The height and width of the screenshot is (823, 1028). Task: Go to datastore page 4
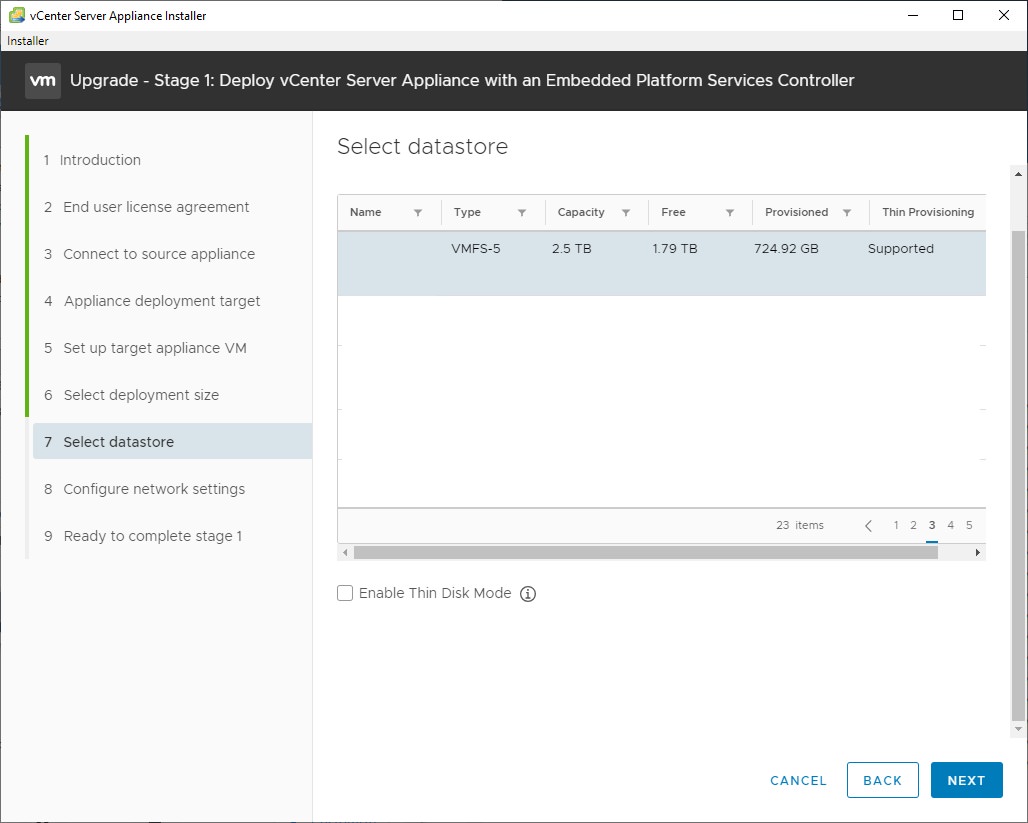[950, 525]
